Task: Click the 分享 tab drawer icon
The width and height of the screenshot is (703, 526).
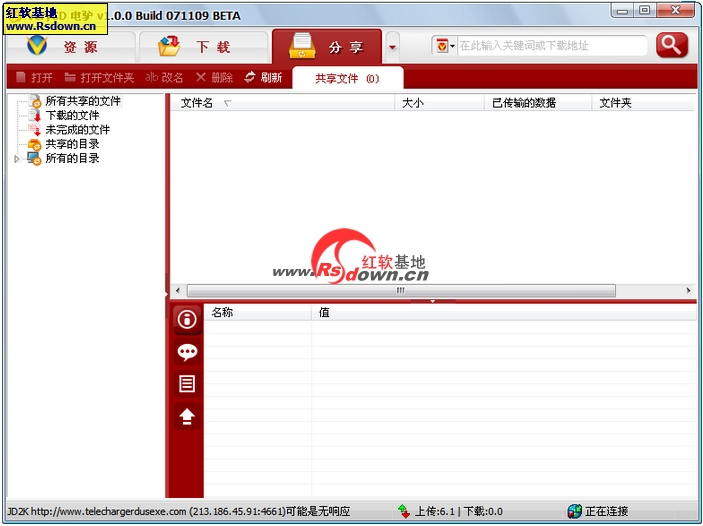Action: tap(302, 45)
